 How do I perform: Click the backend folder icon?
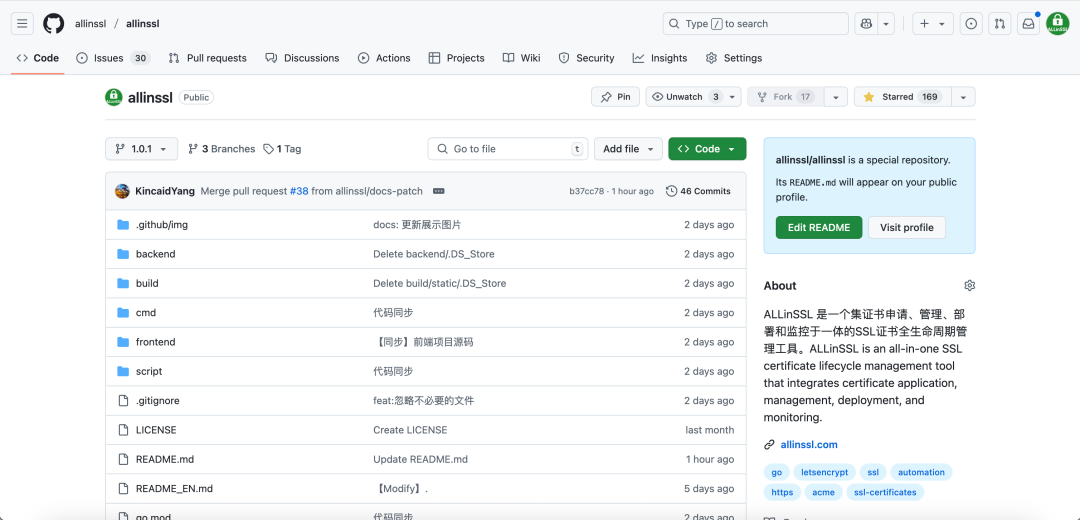point(123,254)
